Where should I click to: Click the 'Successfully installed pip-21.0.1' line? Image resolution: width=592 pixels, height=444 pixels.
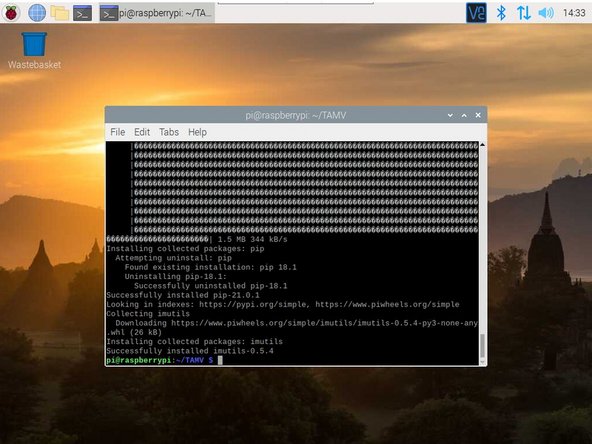[183, 295]
